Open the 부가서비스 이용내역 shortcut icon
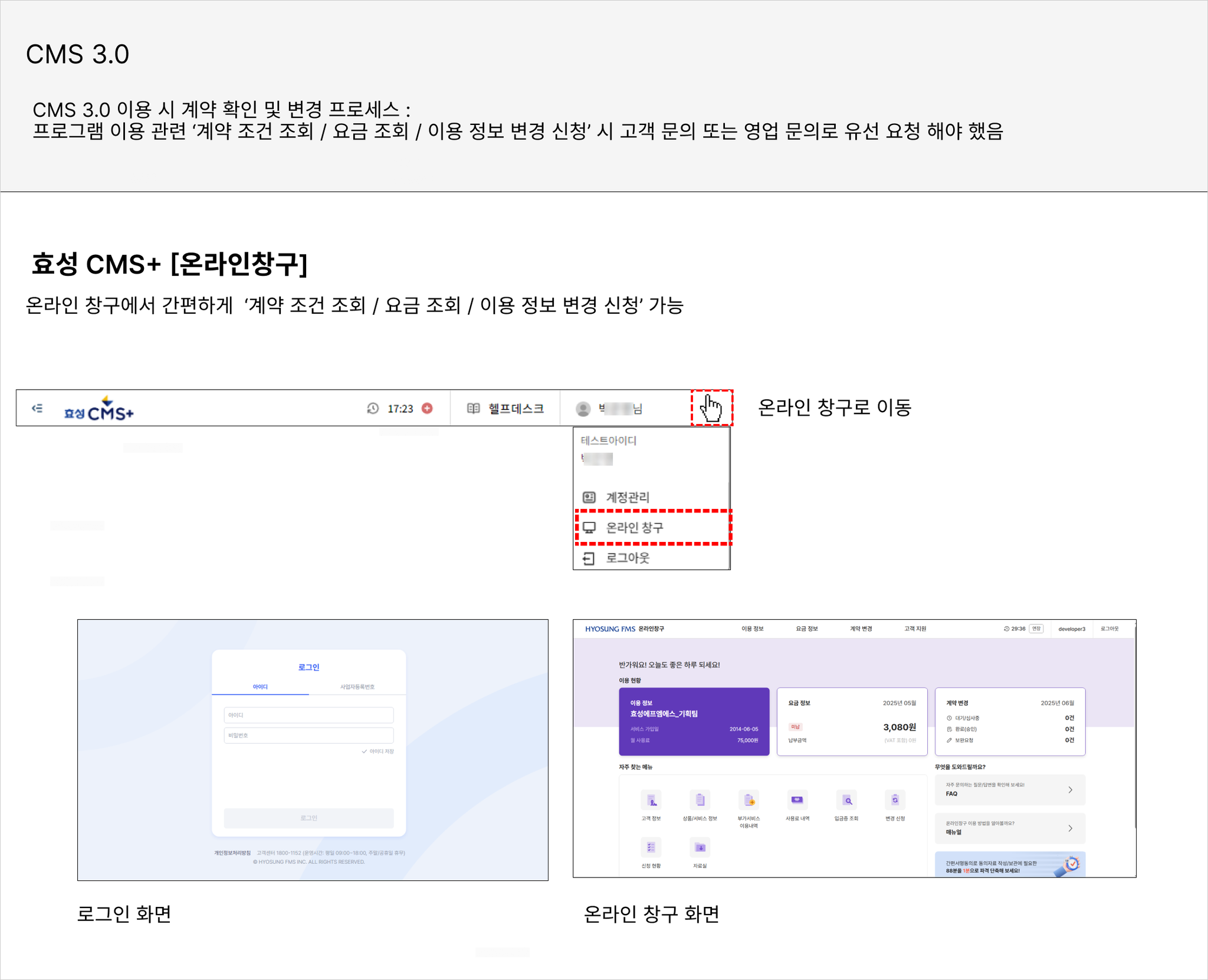Screen dimensions: 1208x980 coord(749,800)
